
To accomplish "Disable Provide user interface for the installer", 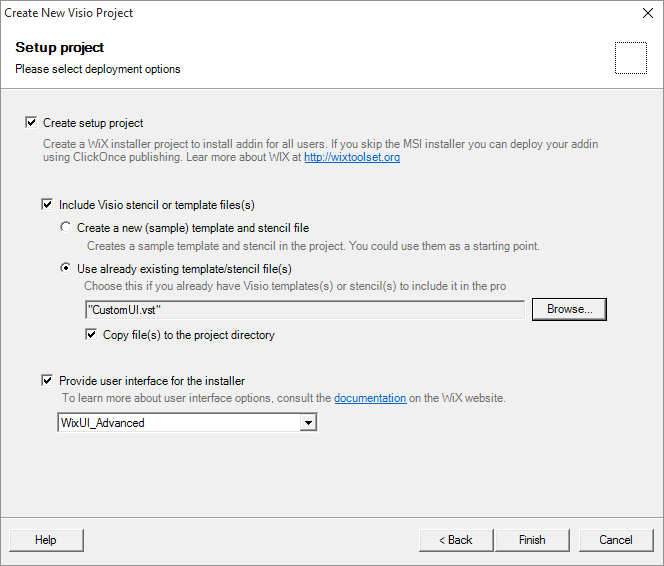I will coord(47,381).
